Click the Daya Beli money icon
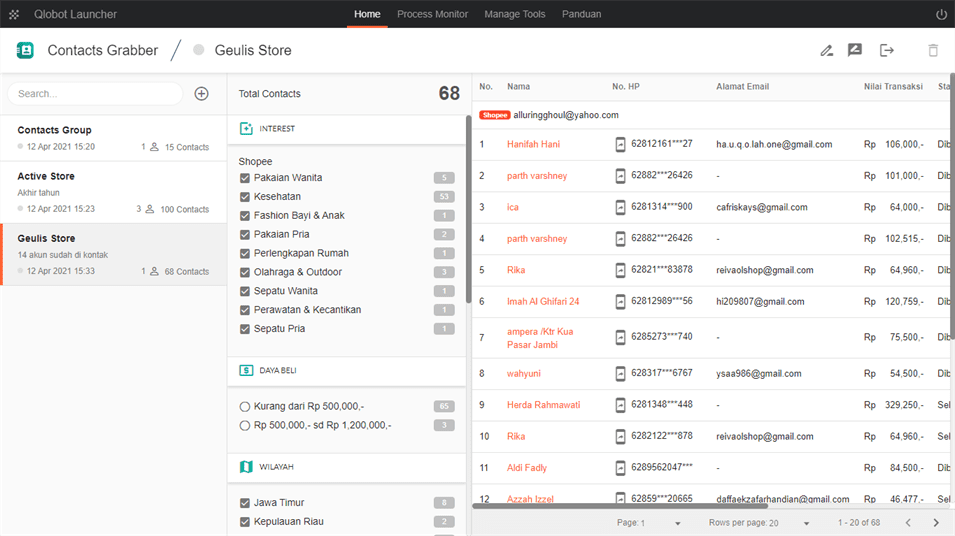Screen dimensions: 955x536 [246, 370]
